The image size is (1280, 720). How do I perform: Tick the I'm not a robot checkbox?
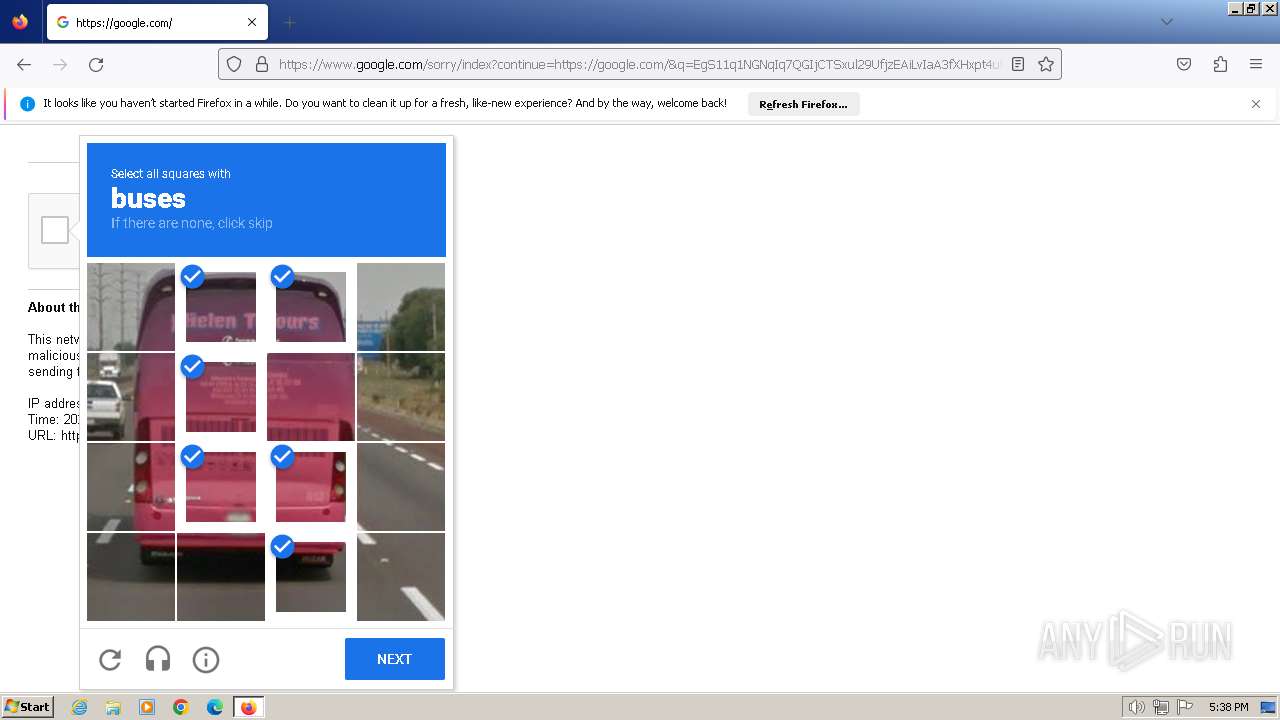55,230
